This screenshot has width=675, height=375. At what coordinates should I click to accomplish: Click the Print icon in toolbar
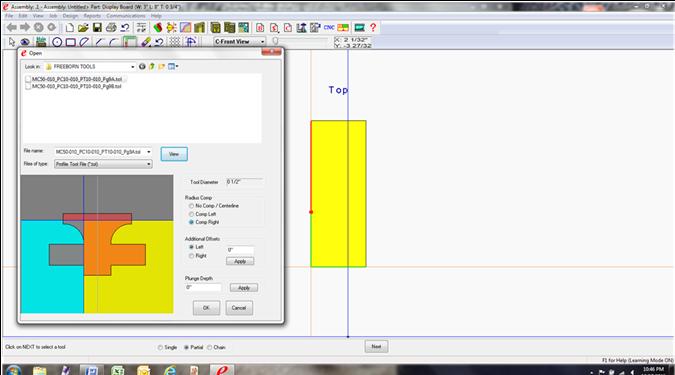(111, 28)
